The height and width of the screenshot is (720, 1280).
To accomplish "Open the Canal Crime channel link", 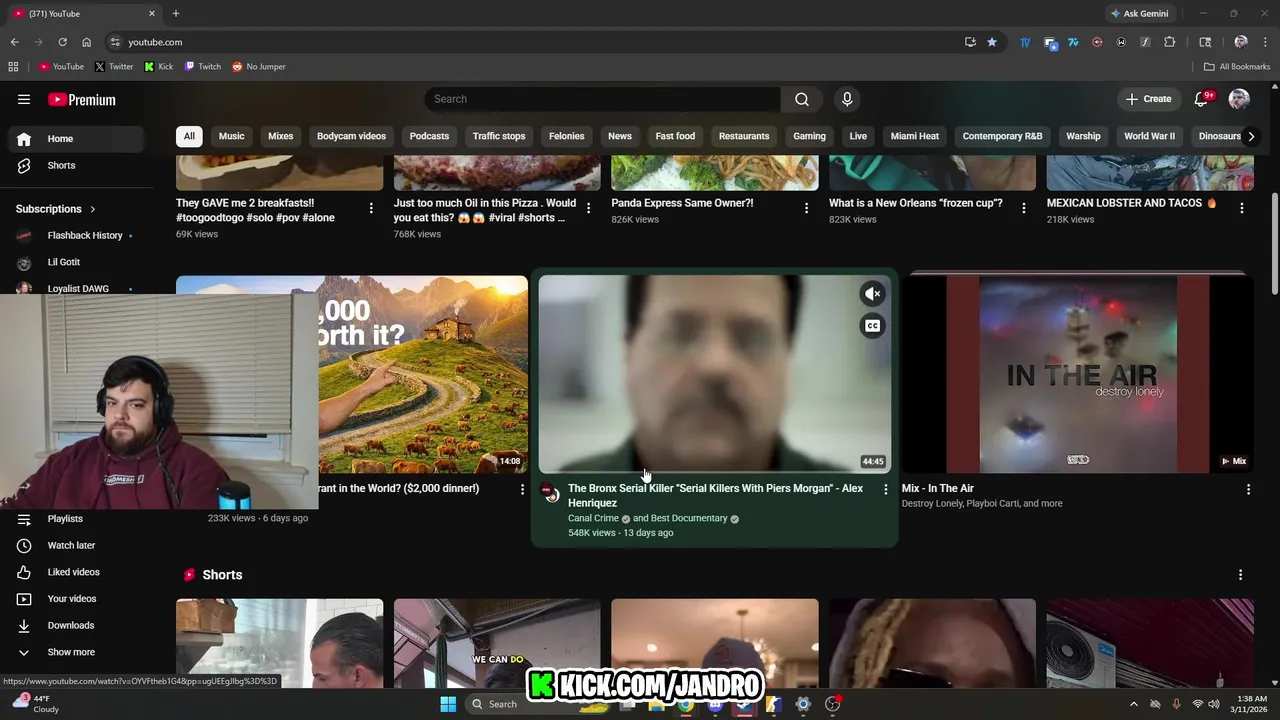I will tap(593, 519).
